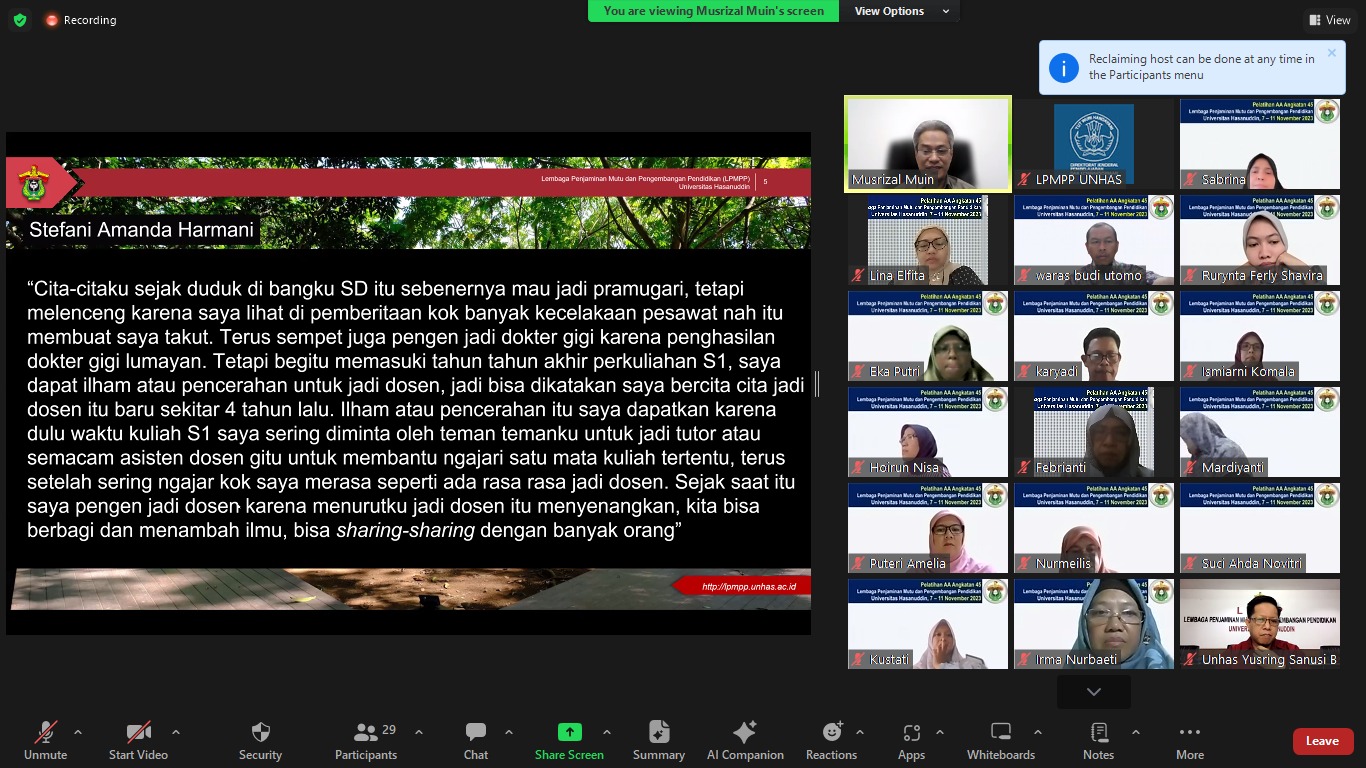Screen dimensions: 1366x768
Task: Open the Reactions picker
Action: coord(831,740)
